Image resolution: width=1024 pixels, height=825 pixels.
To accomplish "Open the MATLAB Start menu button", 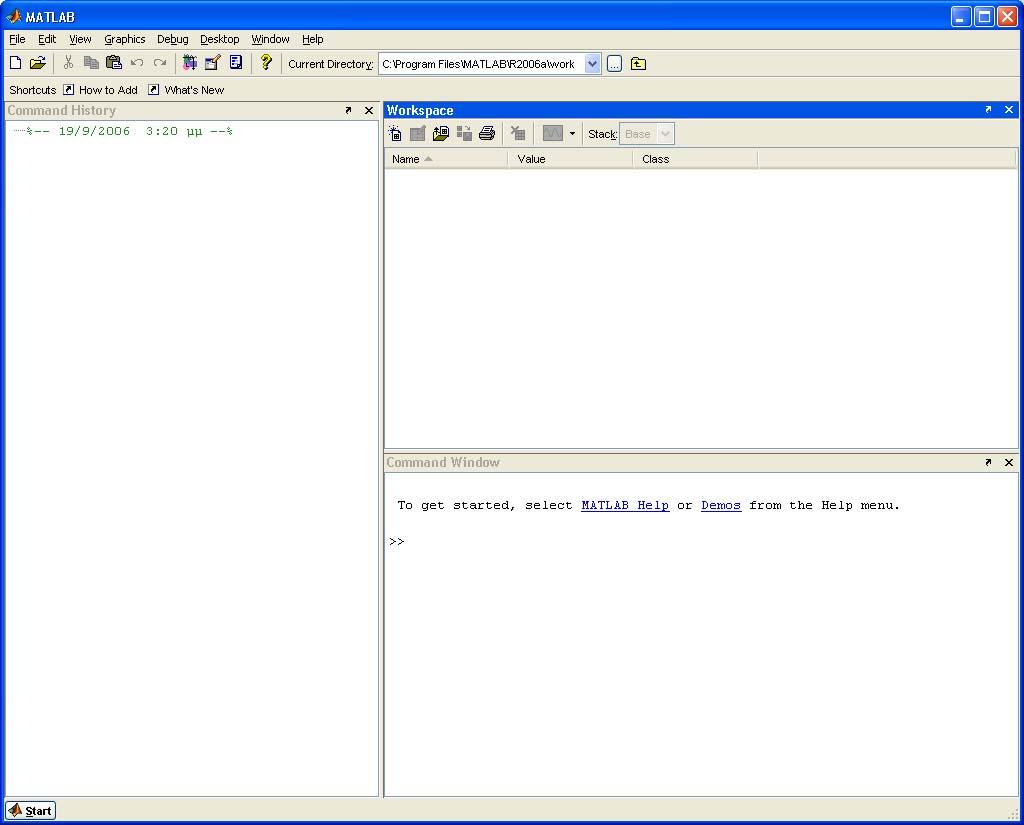I will 31,811.
